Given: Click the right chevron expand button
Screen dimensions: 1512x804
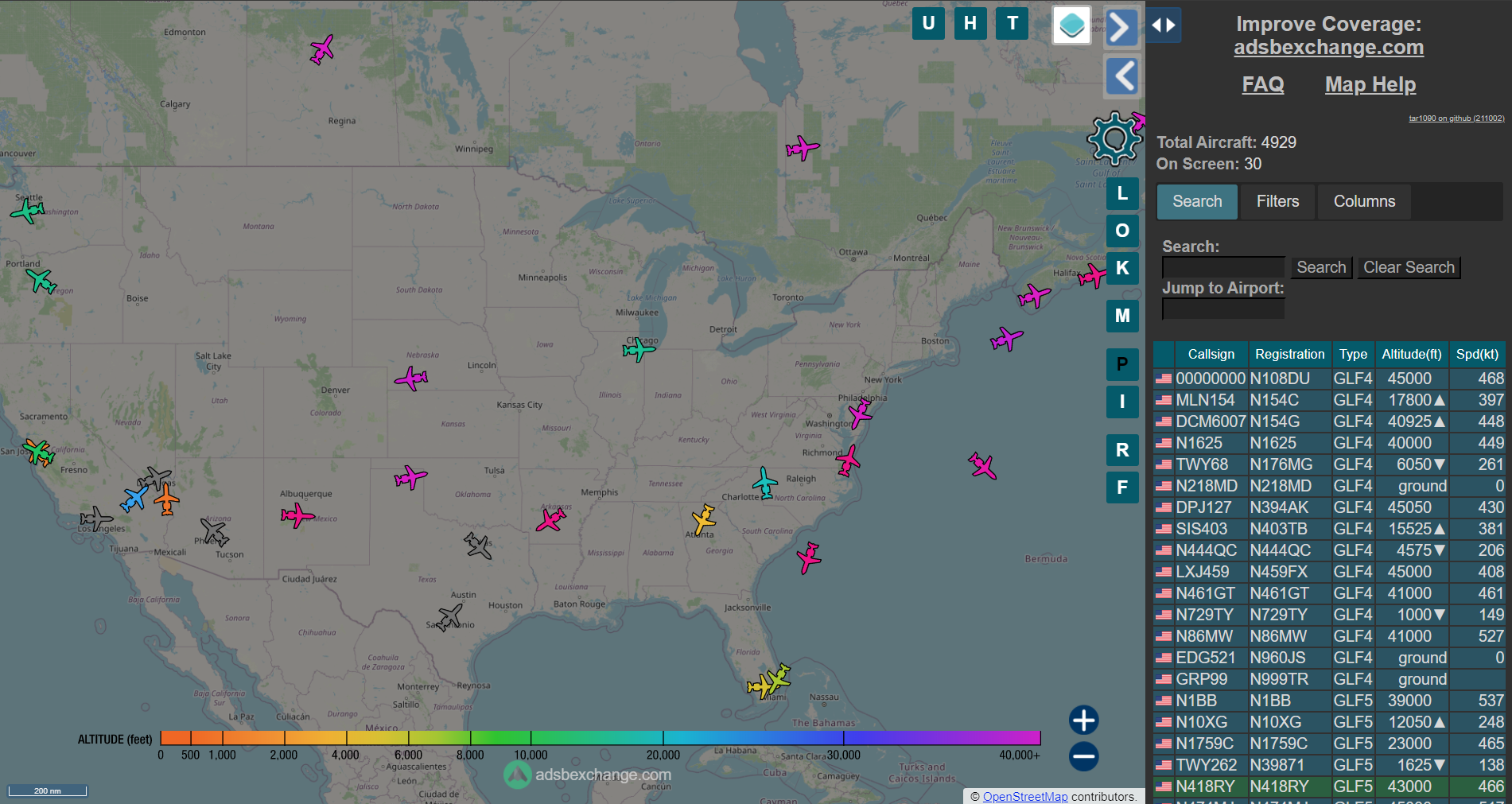Looking at the screenshot, I should (x=1121, y=28).
